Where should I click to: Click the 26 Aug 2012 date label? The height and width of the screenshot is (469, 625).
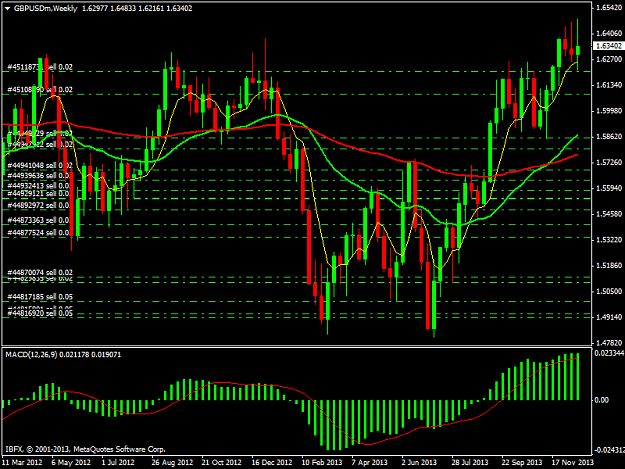172,463
